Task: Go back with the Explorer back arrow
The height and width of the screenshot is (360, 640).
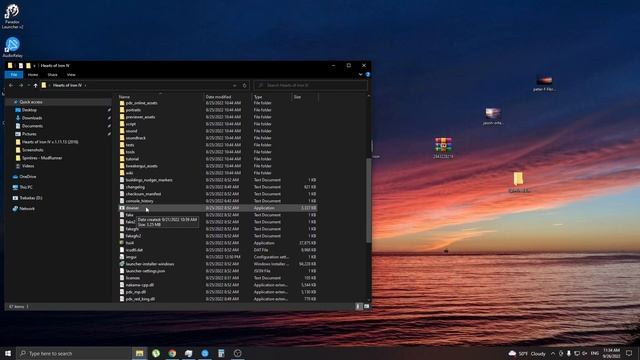Action: click(11, 85)
